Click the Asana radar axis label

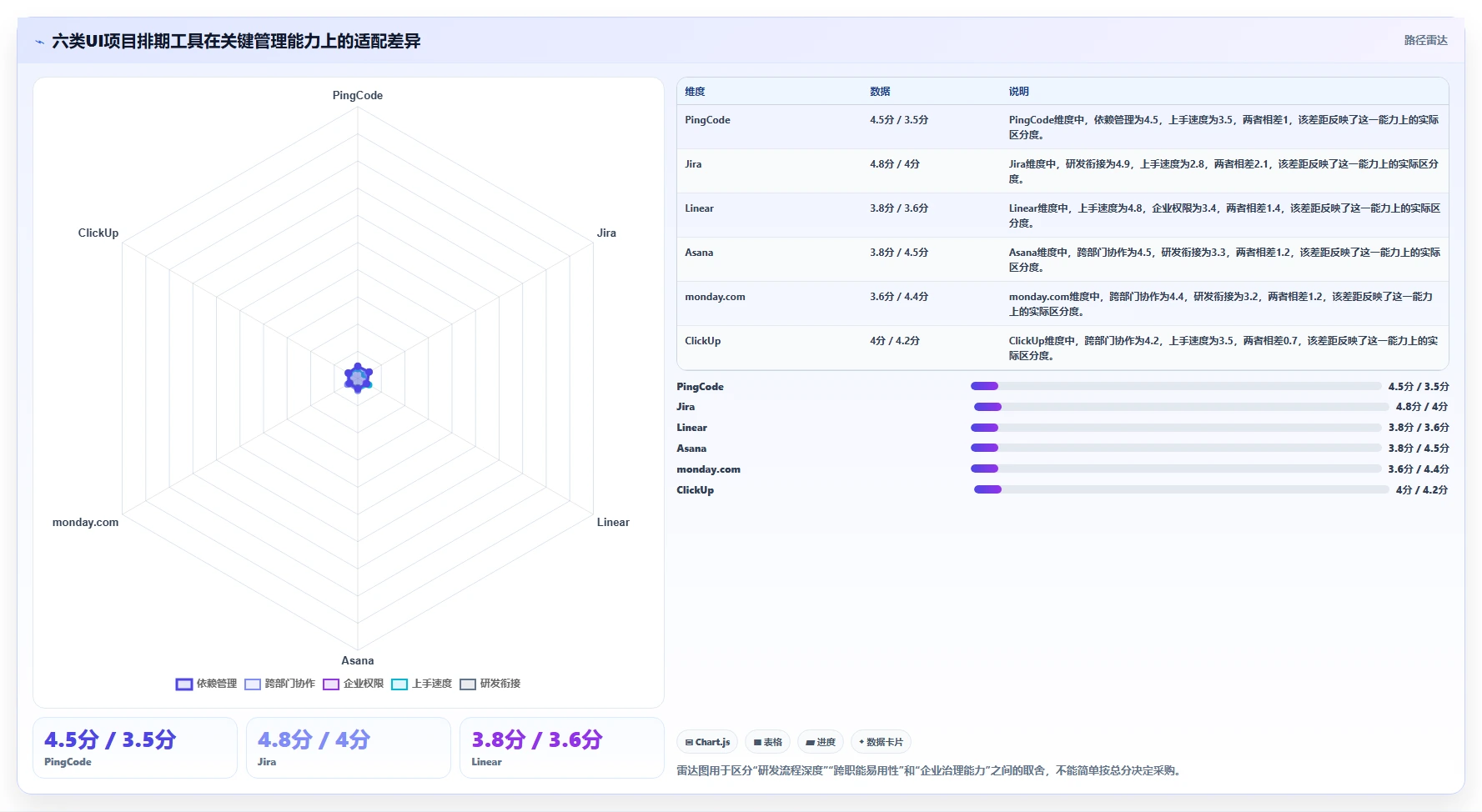click(358, 661)
